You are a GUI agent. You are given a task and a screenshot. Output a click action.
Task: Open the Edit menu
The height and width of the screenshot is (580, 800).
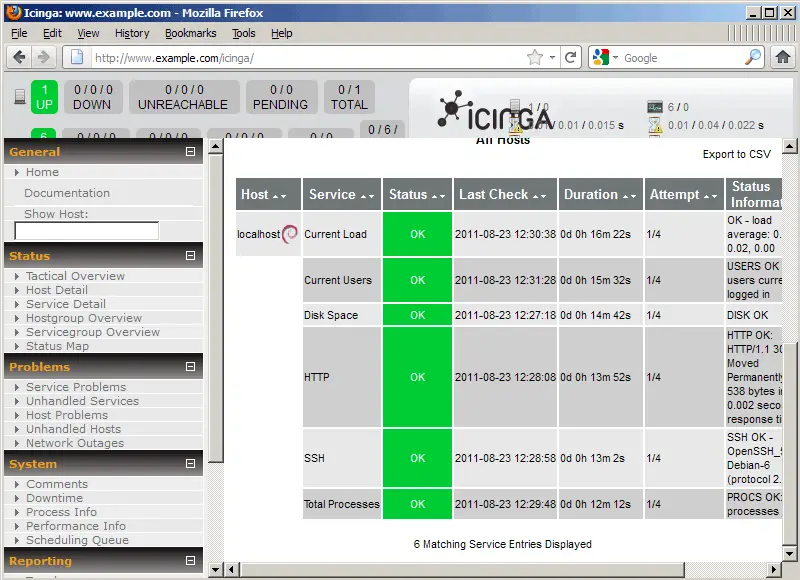[x=52, y=33]
